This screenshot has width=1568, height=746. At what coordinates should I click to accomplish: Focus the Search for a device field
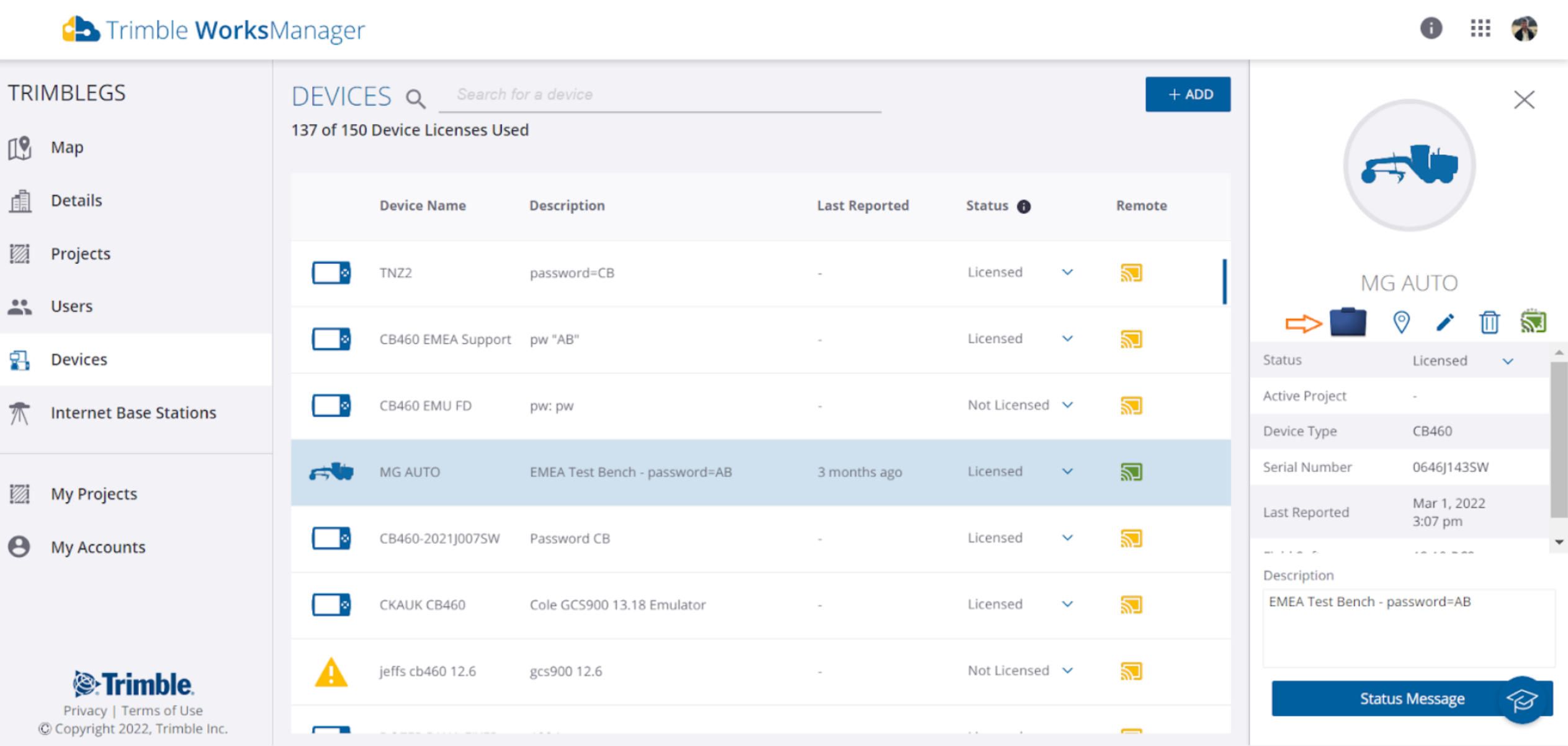pos(659,95)
